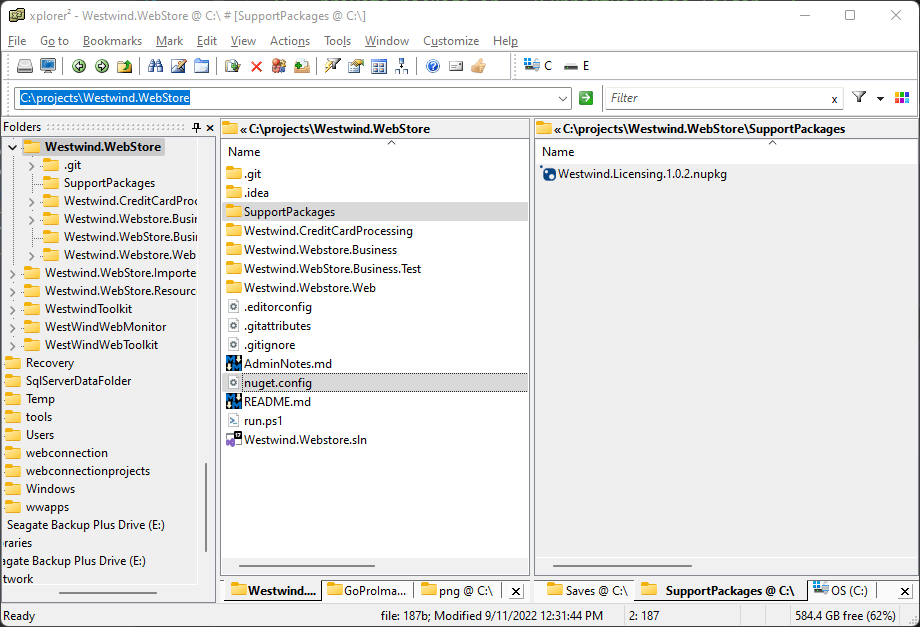Open the filter options dropdown arrow

[880, 99]
